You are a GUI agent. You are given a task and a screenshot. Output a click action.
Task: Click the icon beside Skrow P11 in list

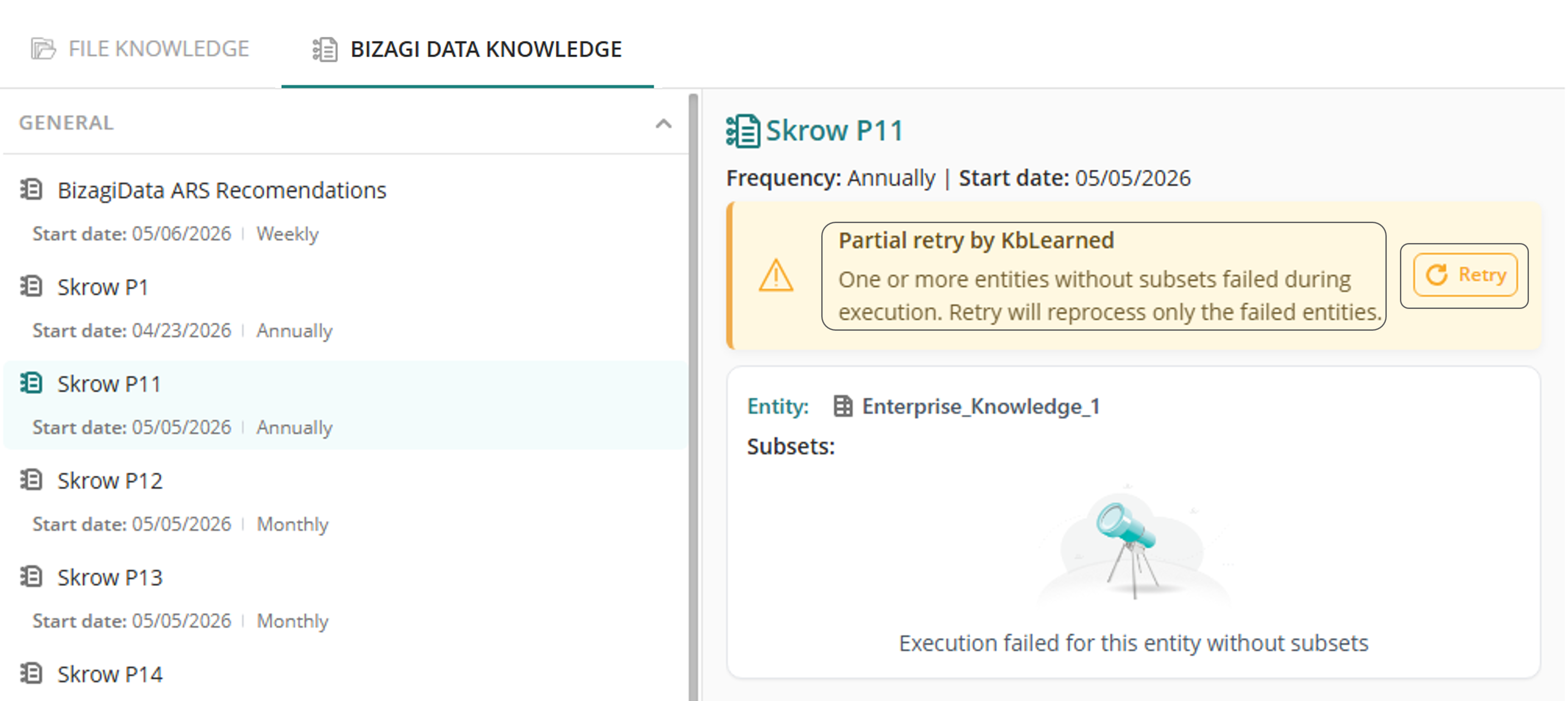click(31, 383)
